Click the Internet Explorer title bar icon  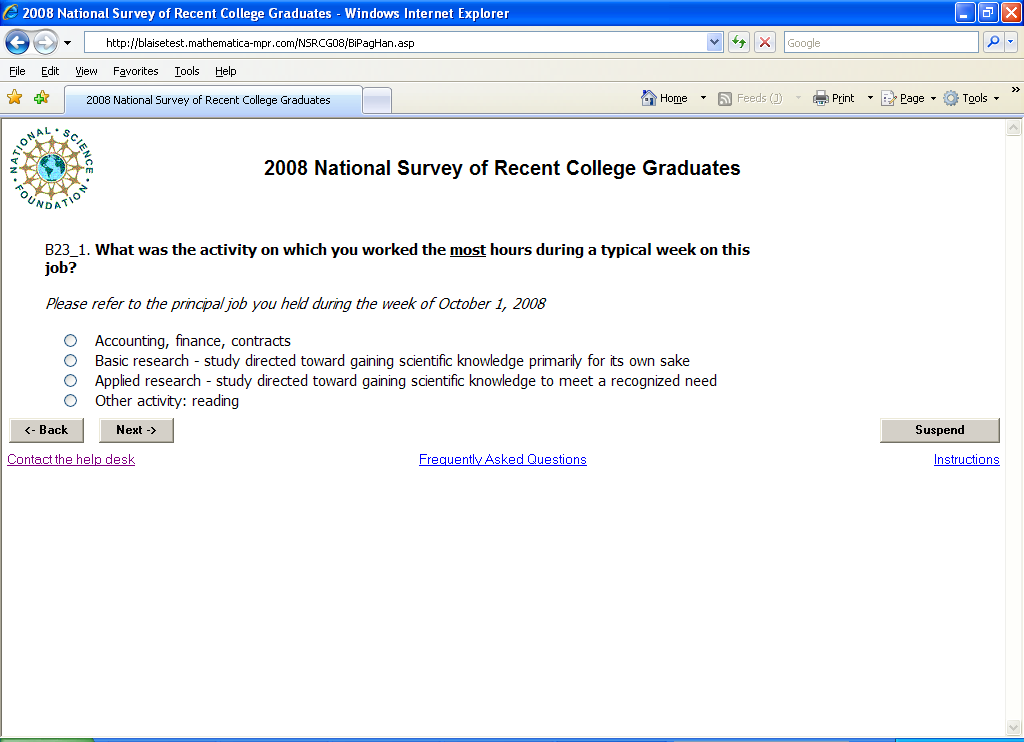pyautogui.click(x=10, y=12)
